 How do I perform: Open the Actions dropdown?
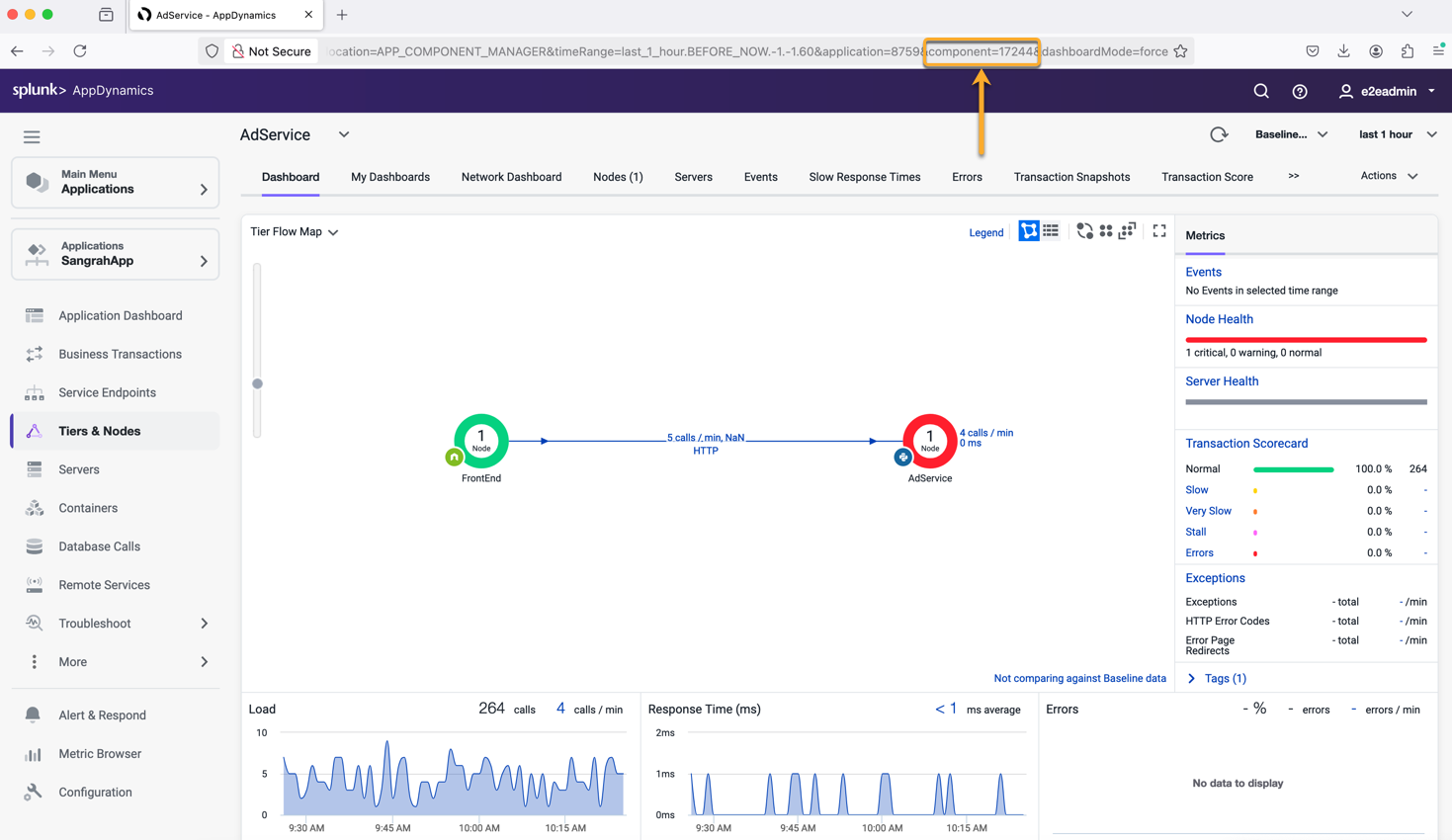coord(1389,176)
